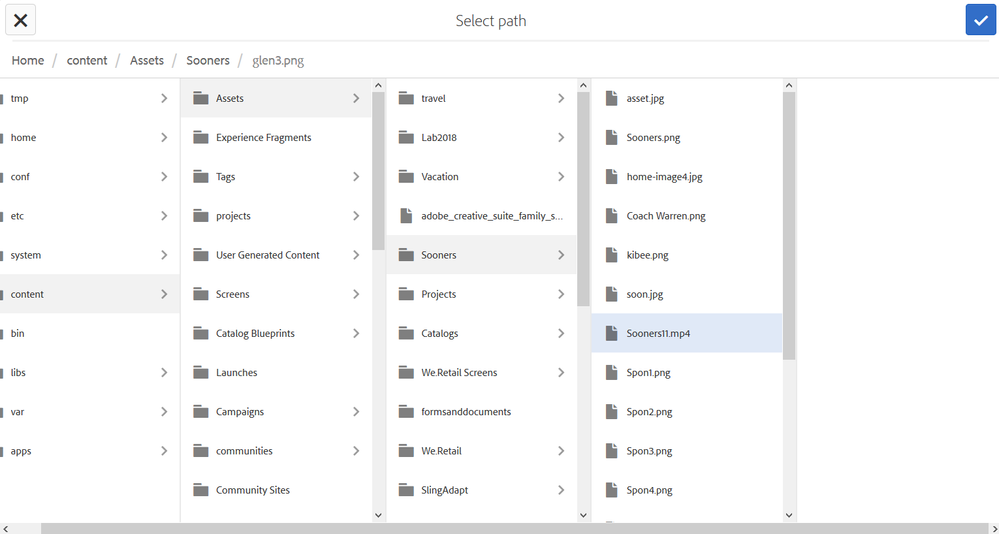Select the Coach Warren.png file
The image size is (999, 534).
click(x=666, y=216)
